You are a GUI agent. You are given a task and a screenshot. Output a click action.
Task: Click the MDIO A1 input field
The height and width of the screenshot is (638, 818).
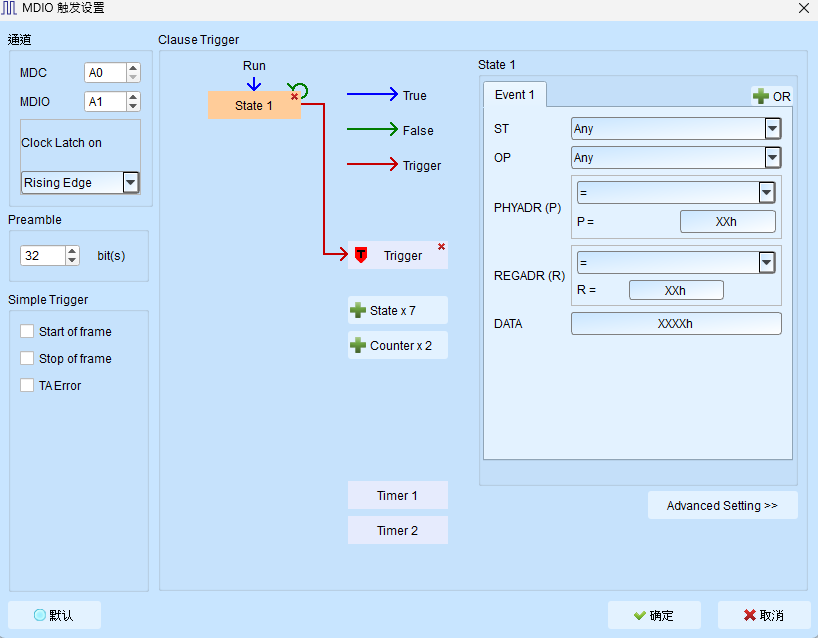(x=105, y=102)
